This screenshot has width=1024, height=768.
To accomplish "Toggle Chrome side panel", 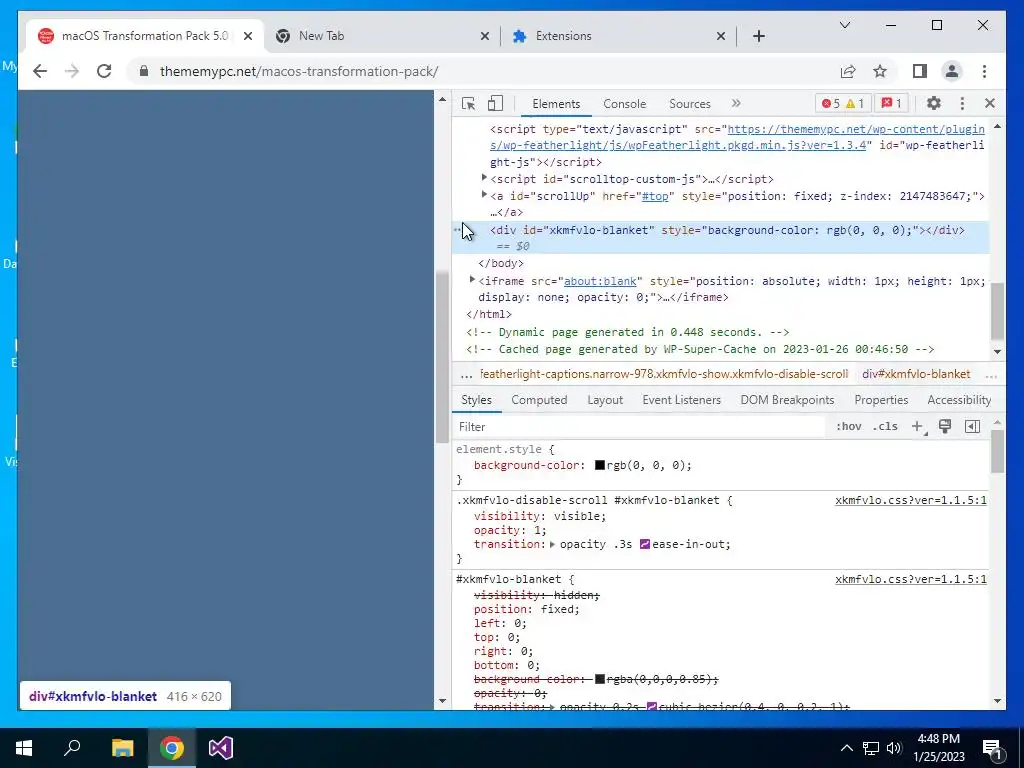I will pyautogui.click(x=920, y=71).
